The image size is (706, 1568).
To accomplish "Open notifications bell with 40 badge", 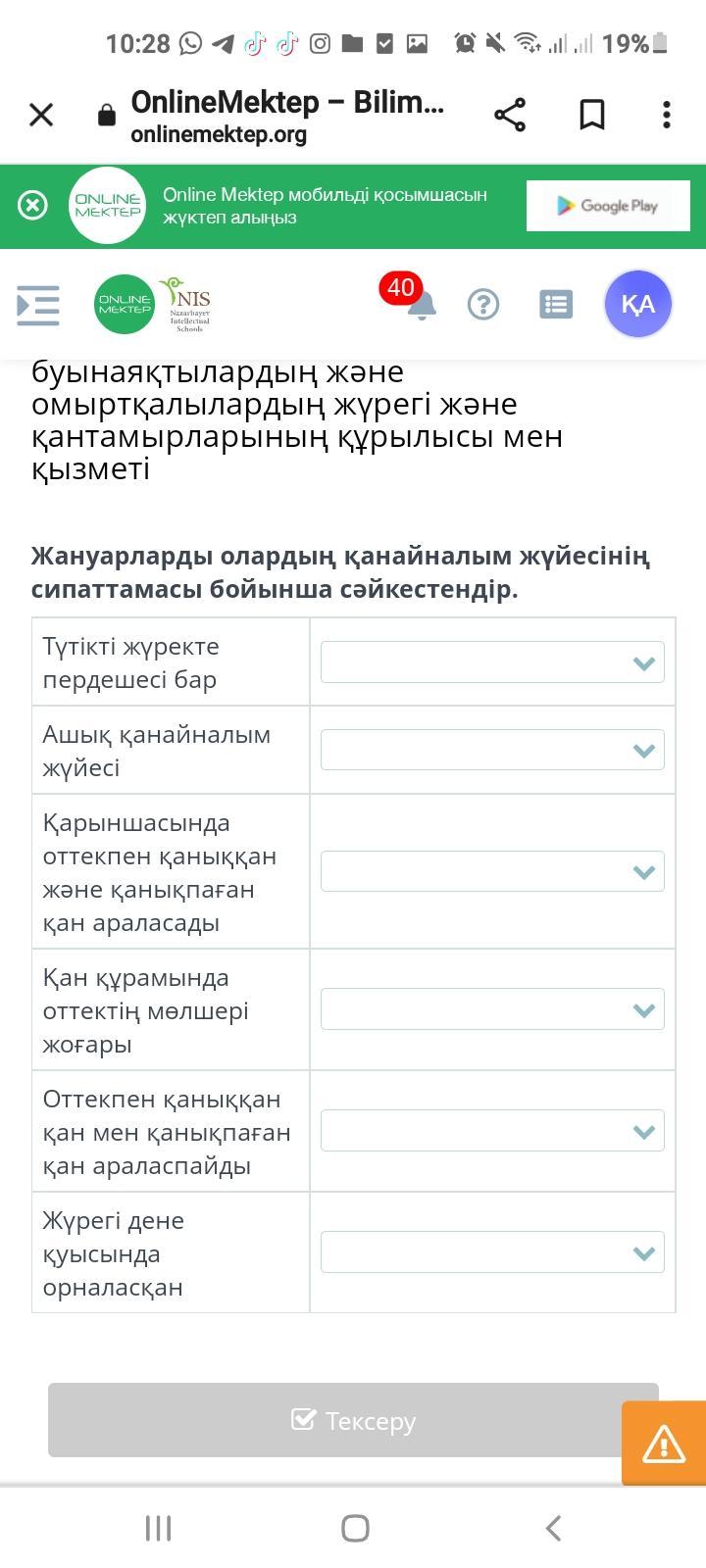I will point(421,304).
